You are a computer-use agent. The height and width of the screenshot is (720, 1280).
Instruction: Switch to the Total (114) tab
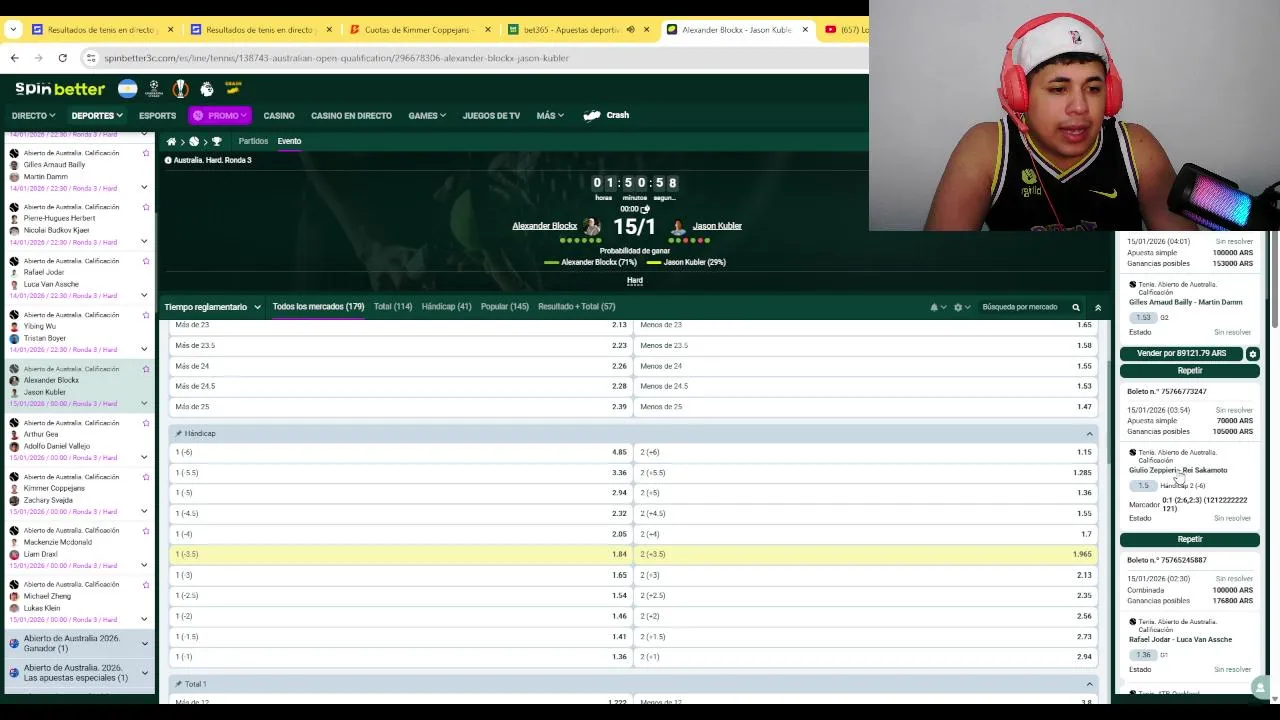point(393,307)
